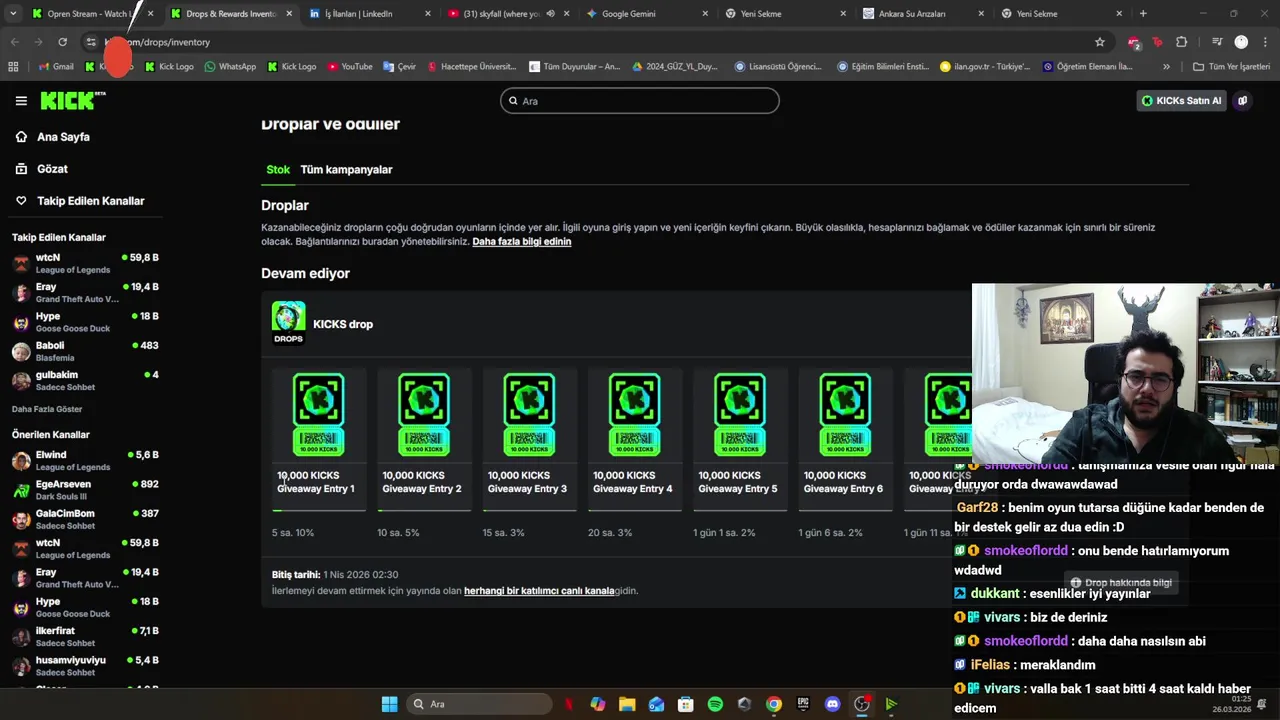1280x720 pixels.
Task: Open YouTube bookmark
Action: tap(350, 67)
